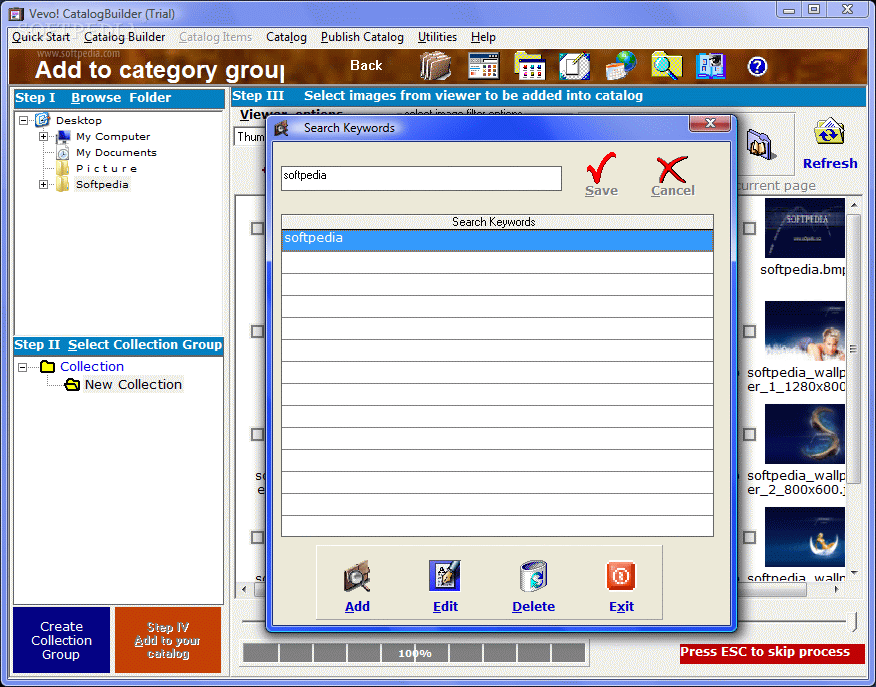Click the red X Cancel icon
This screenshot has height=687, width=876.
[672, 169]
